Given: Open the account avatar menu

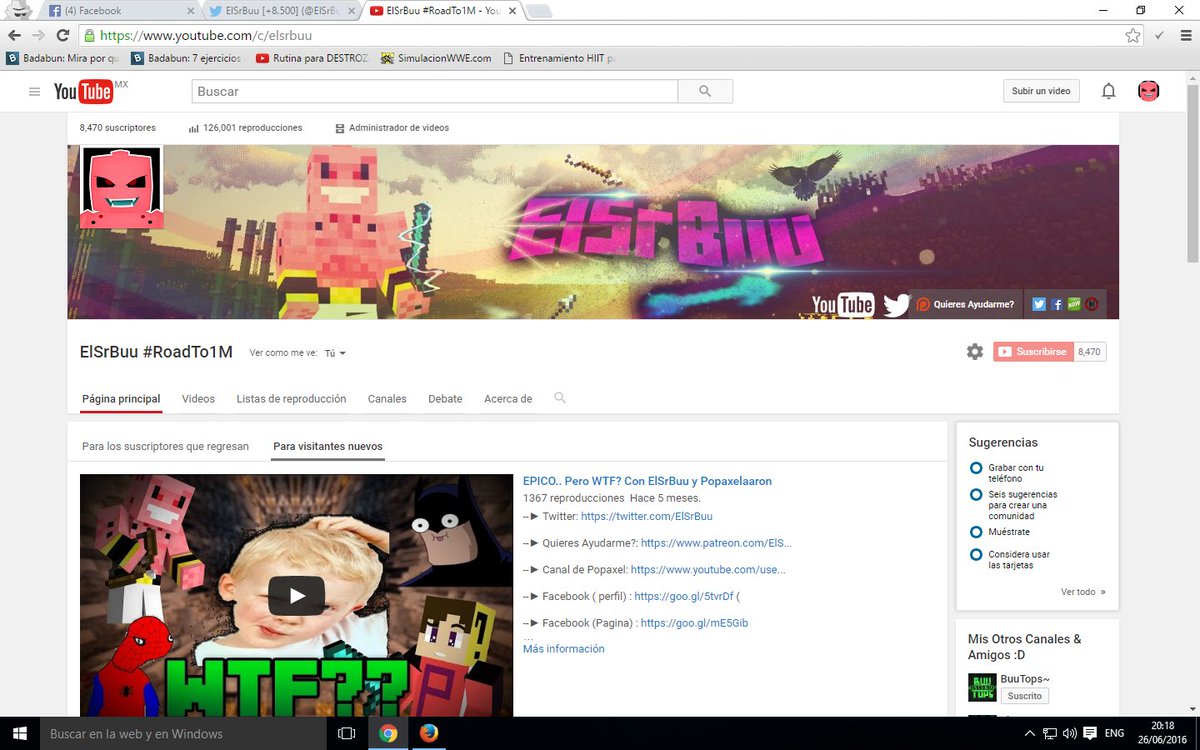Looking at the screenshot, I should click(1149, 91).
